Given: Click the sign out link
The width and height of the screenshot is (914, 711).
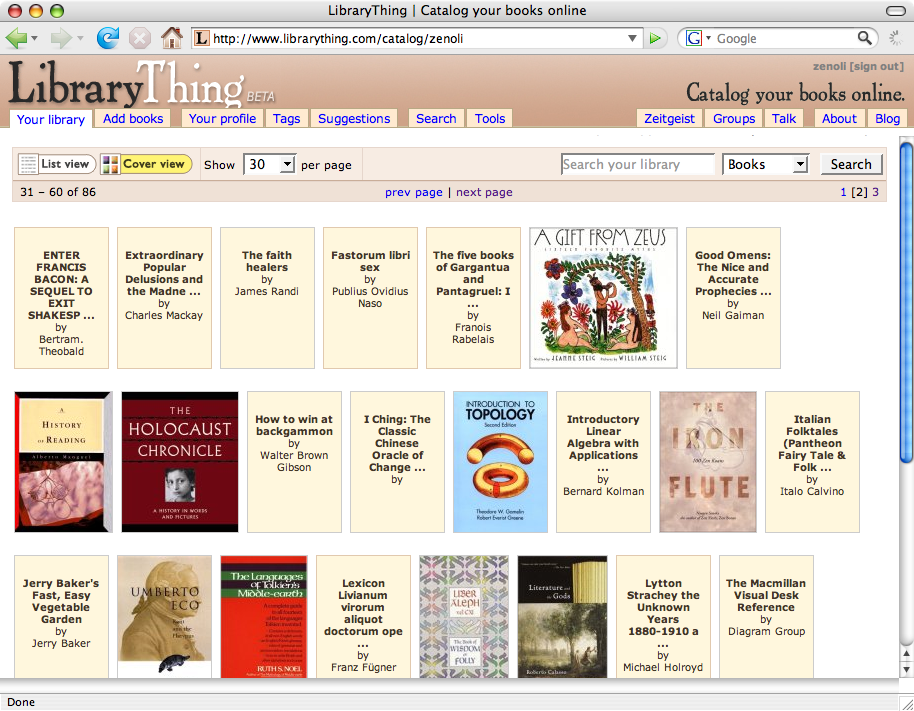Looking at the screenshot, I should click(876, 66).
